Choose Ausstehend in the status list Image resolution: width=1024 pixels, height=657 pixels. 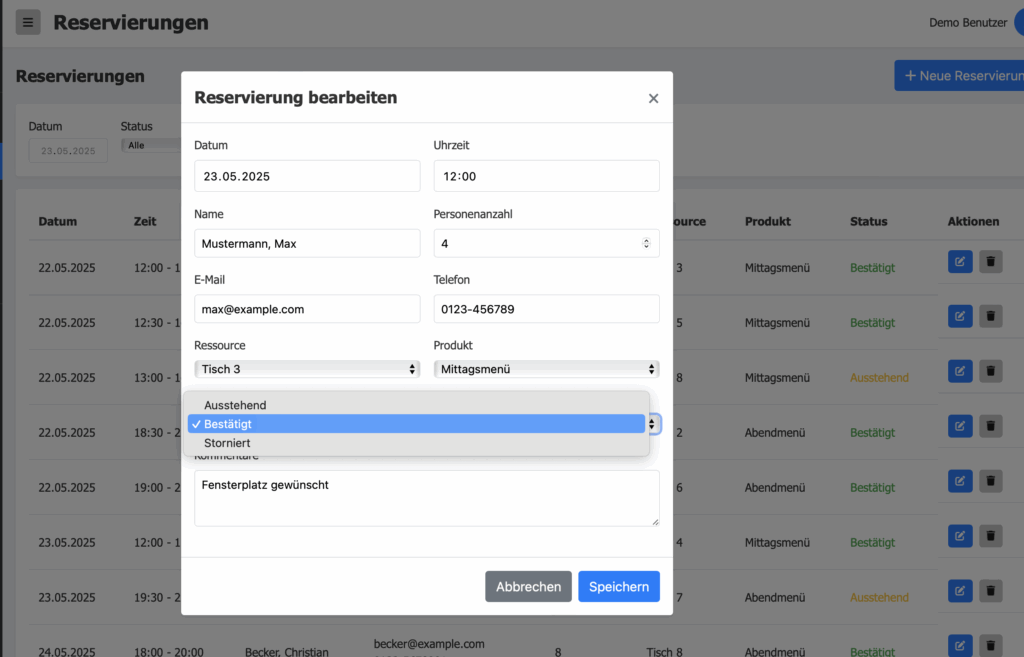tap(416, 405)
